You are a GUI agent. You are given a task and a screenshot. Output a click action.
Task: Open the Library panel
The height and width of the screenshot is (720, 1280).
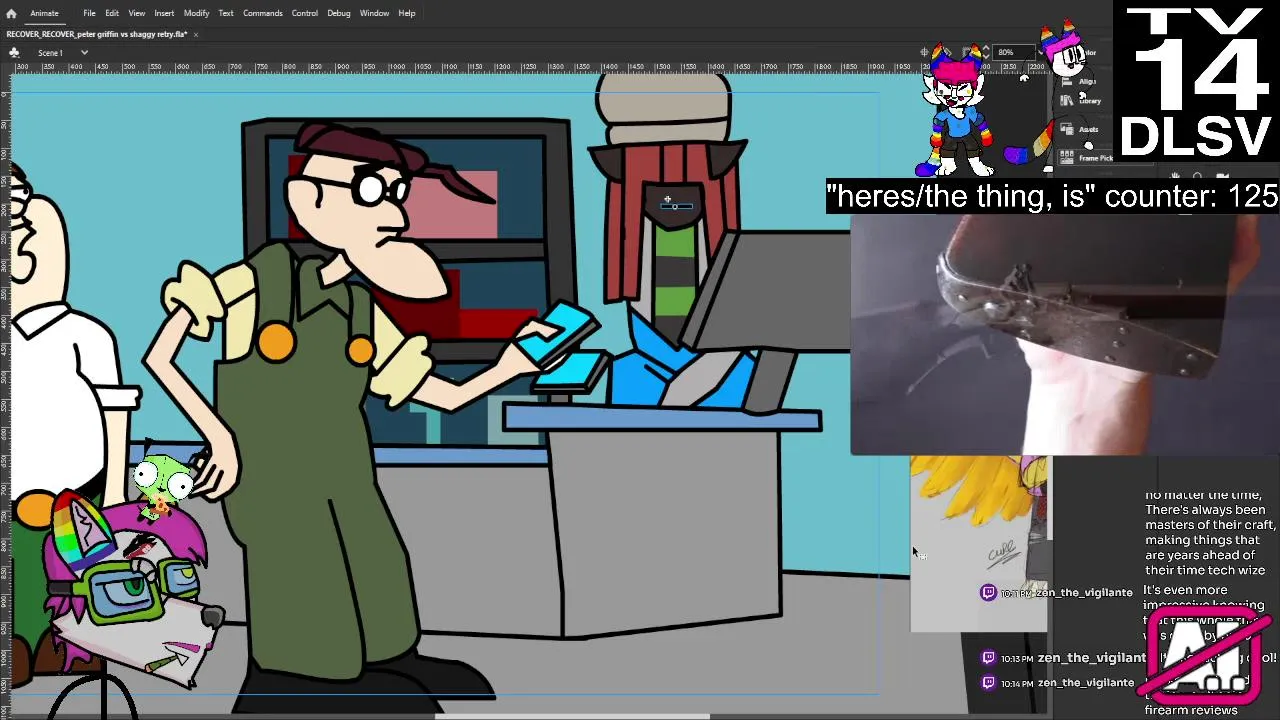[x=1082, y=100]
